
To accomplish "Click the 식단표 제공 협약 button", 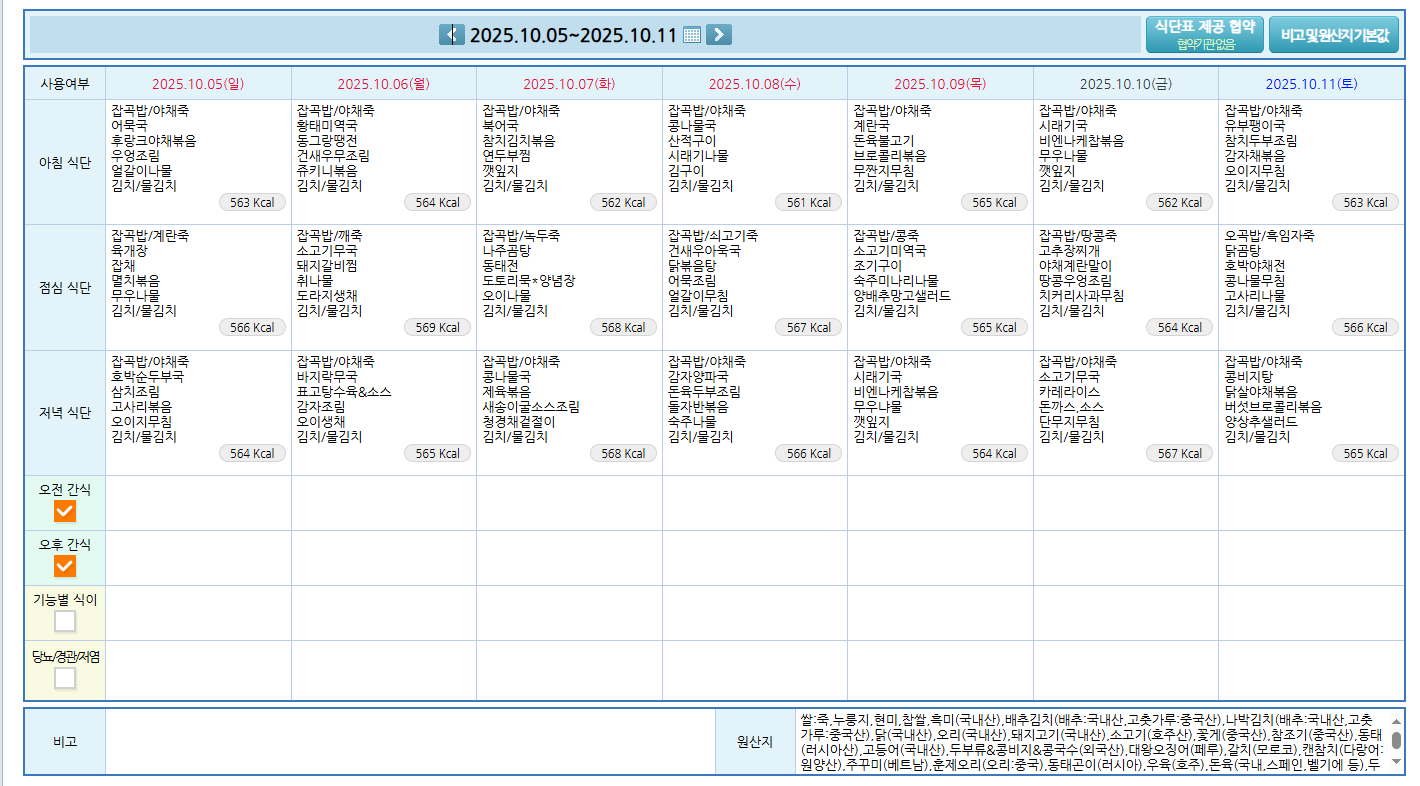I will click(1204, 34).
